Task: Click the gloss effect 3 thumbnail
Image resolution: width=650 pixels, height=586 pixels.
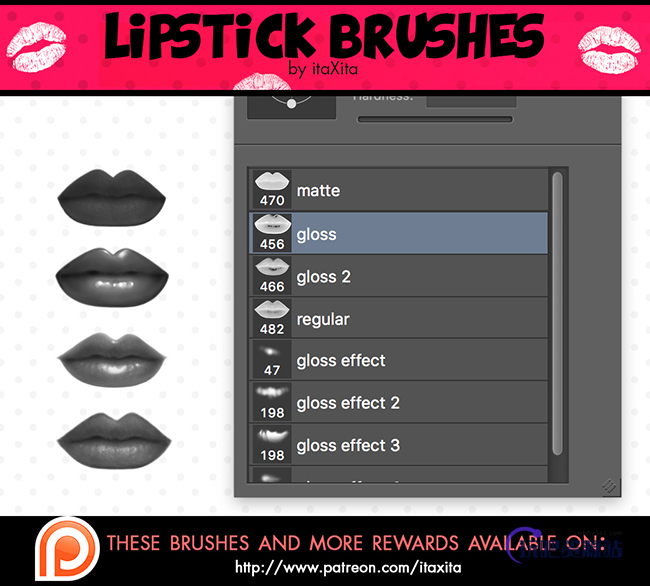Action: point(272,445)
